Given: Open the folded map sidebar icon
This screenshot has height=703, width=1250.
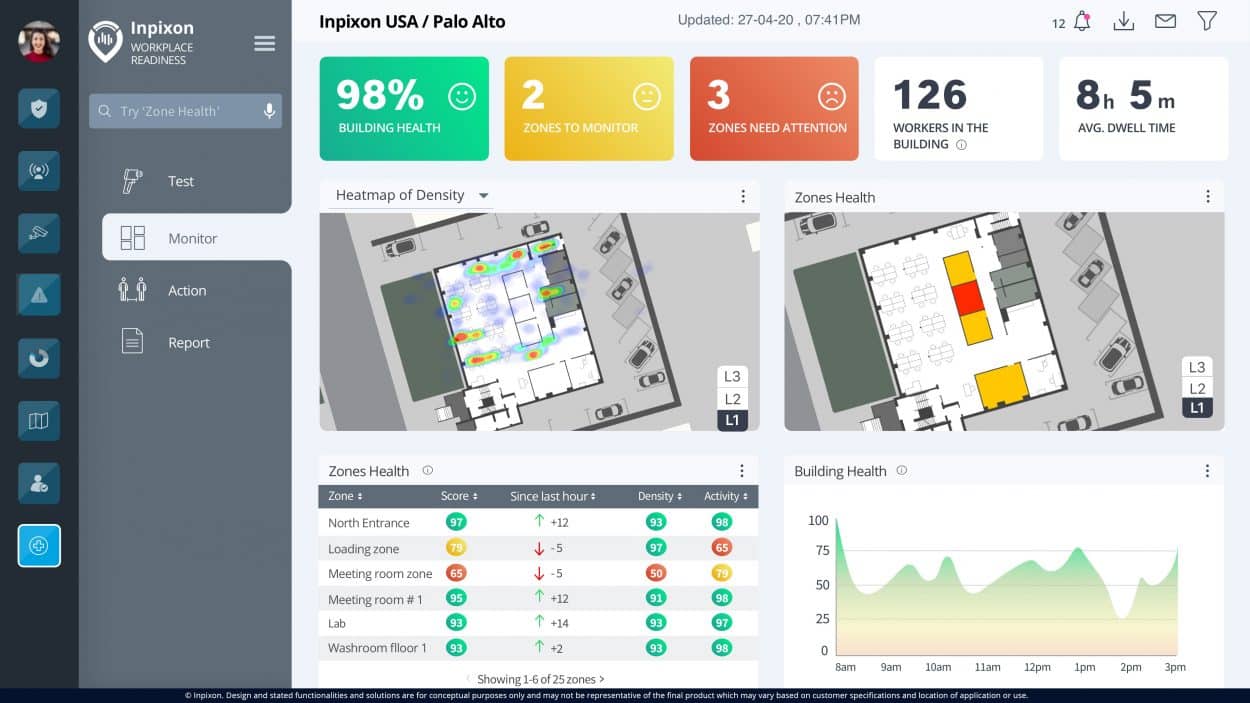Looking at the screenshot, I should [x=39, y=421].
